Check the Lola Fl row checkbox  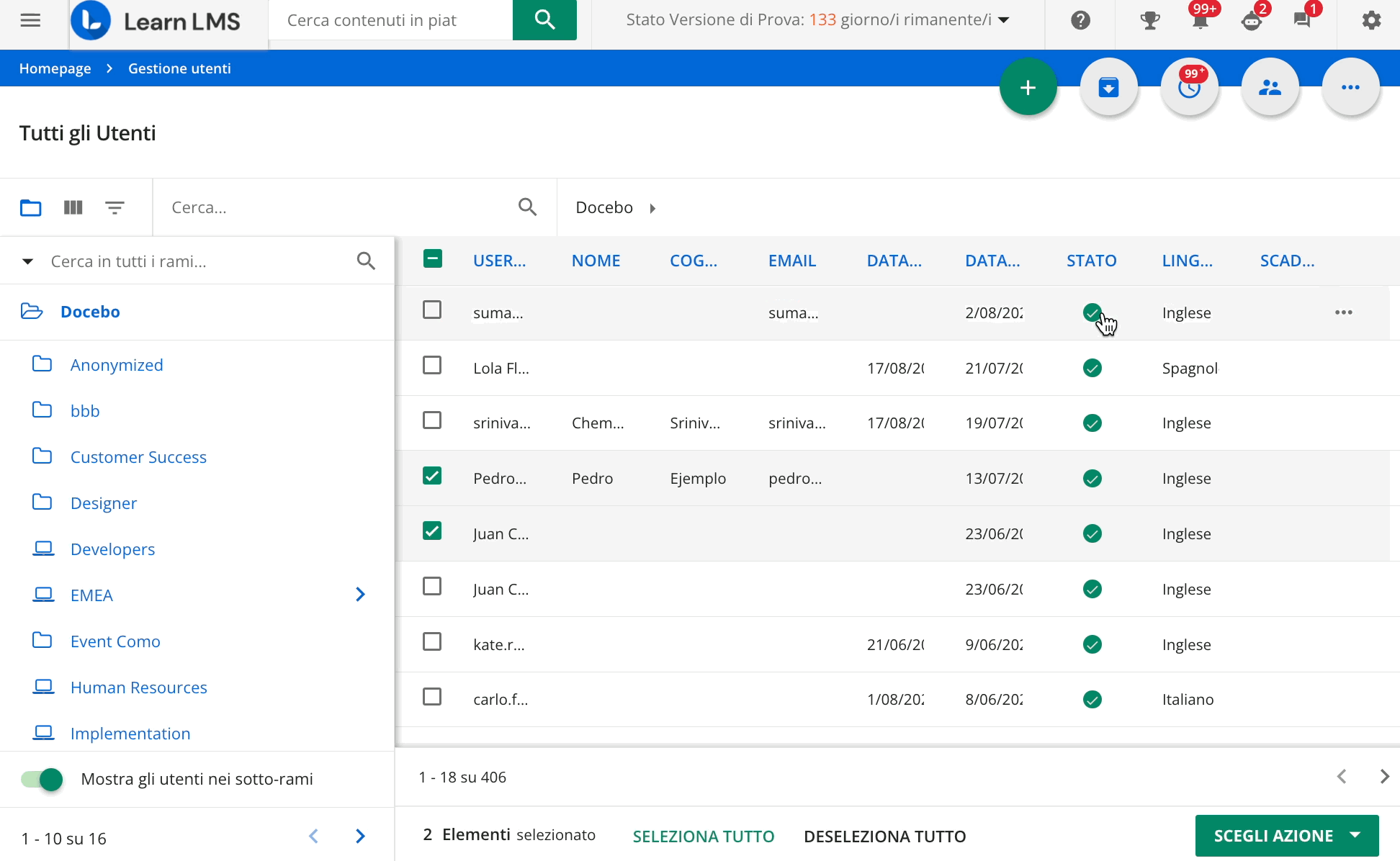(x=432, y=365)
